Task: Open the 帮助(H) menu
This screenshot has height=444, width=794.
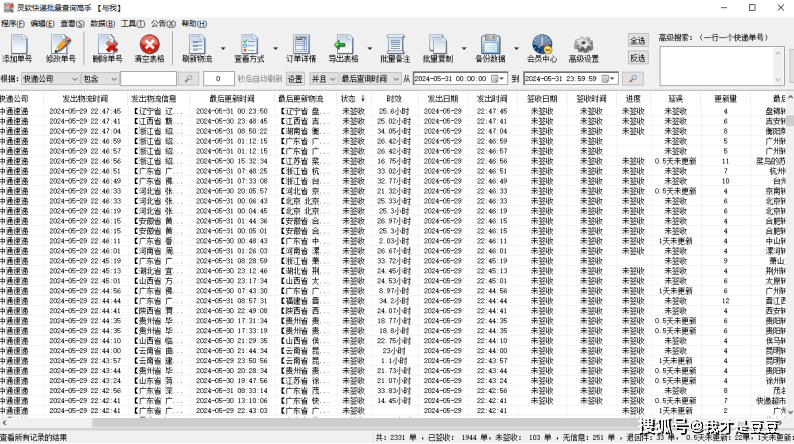Action: [x=194, y=24]
